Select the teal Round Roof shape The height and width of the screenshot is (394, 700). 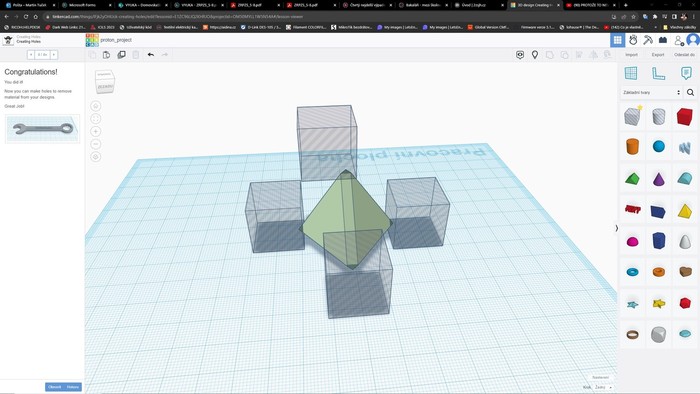point(684,178)
